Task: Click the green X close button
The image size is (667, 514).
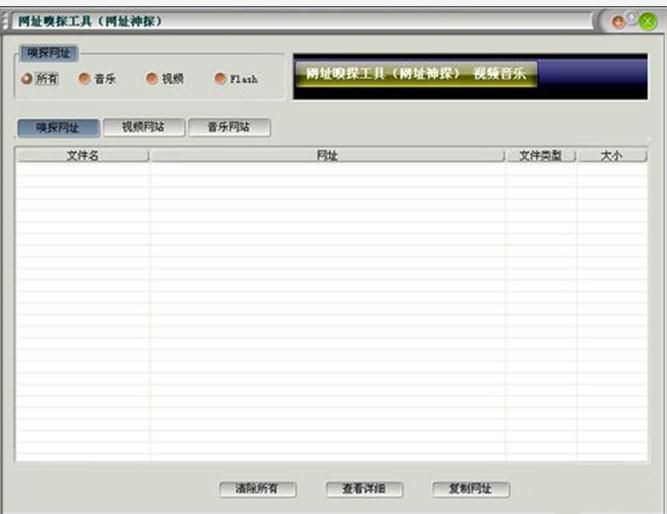Action: [648, 21]
